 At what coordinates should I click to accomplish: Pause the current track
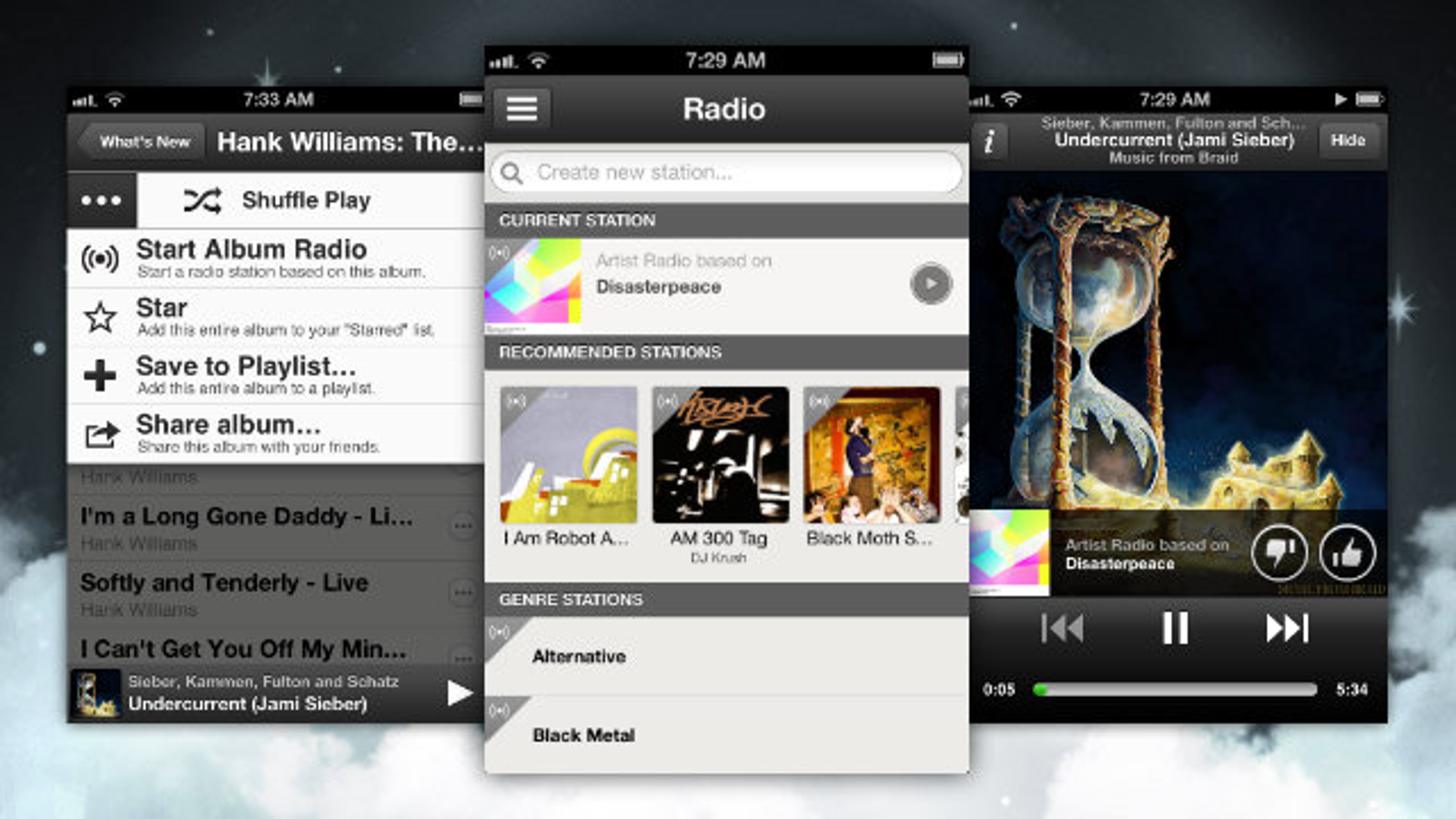pyautogui.click(x=1175, y=628)
